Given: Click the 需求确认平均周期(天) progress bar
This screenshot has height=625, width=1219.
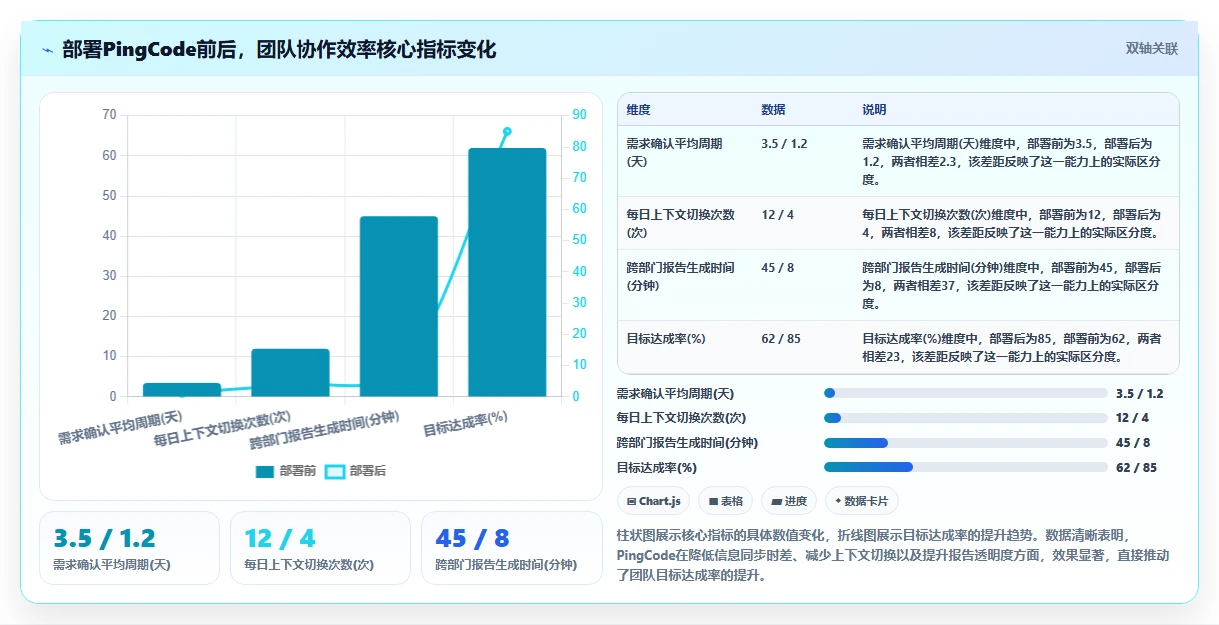Looking at the screenshot, I should (965, 394).
